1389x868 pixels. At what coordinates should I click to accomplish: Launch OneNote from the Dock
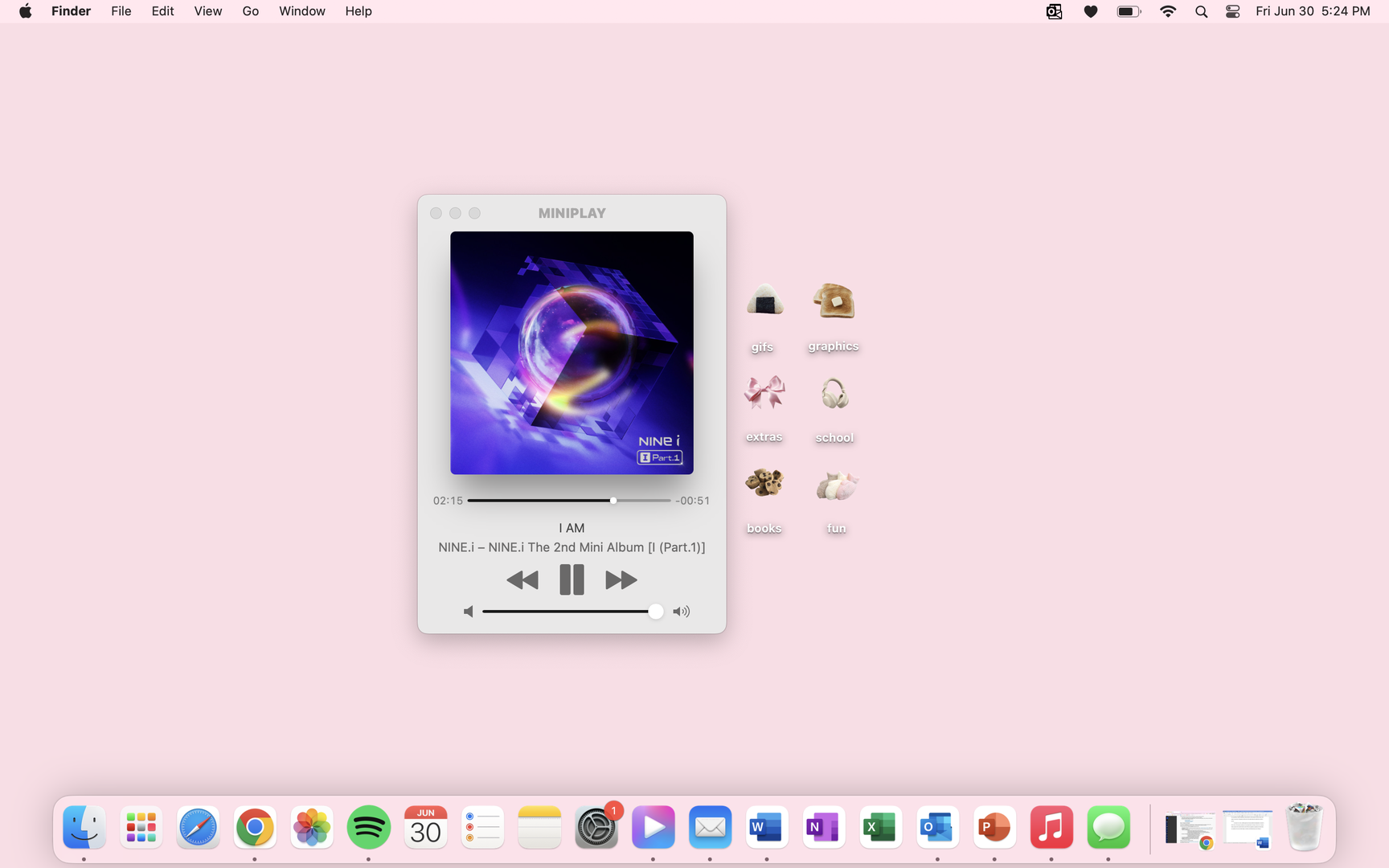pyautogui.click(x=824, y=827)
